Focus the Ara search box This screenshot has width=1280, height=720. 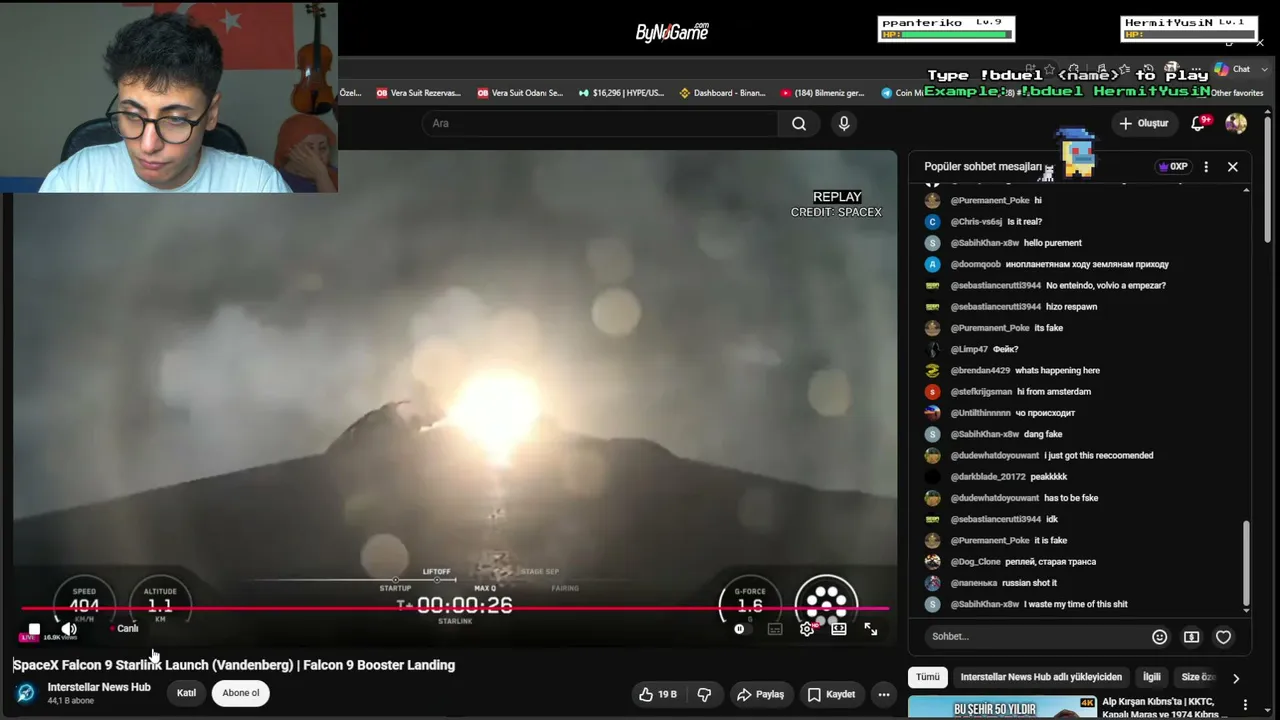pos(600,124)
